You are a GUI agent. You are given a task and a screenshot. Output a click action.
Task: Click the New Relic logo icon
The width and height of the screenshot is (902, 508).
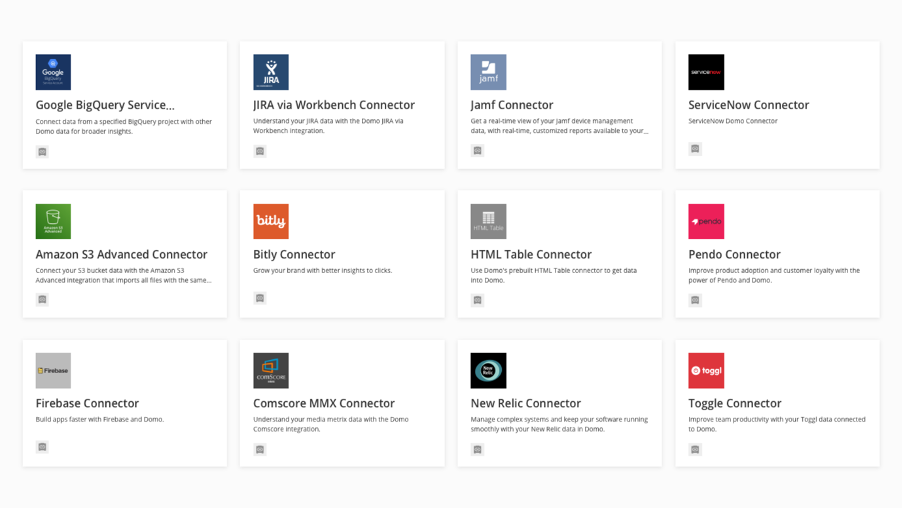tap(488, 370)
